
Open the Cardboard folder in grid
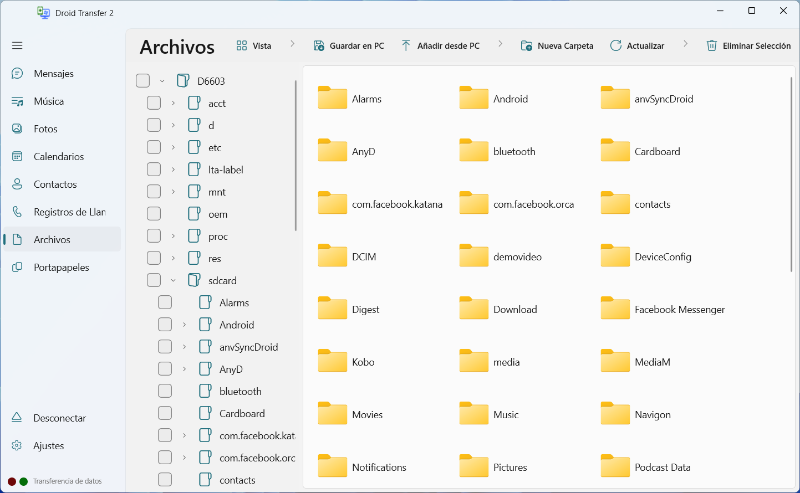click(x=640, y=151)
